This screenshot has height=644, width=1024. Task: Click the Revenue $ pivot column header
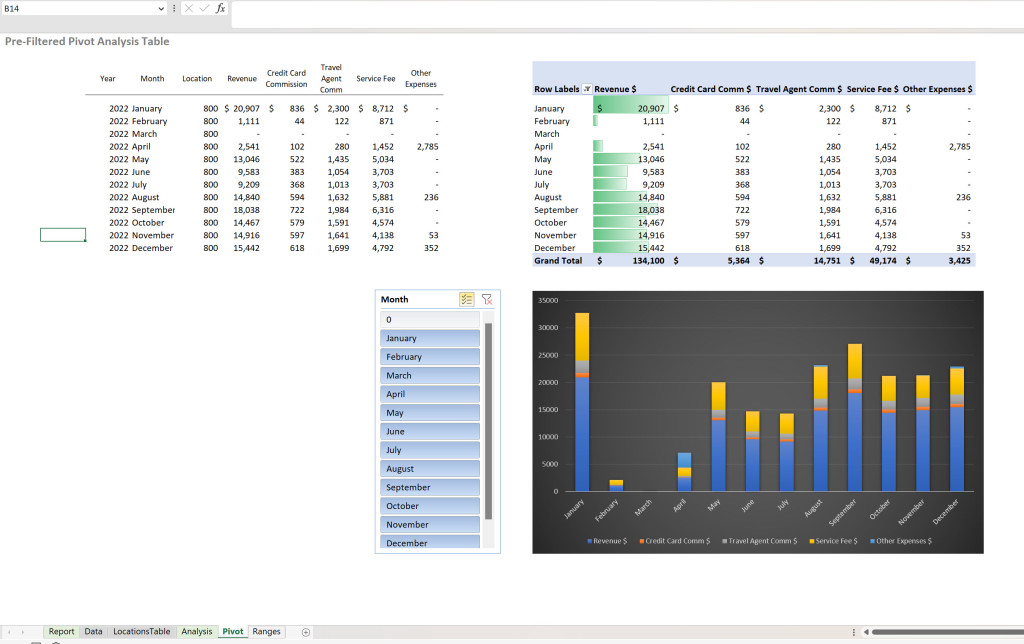(615, 89)
